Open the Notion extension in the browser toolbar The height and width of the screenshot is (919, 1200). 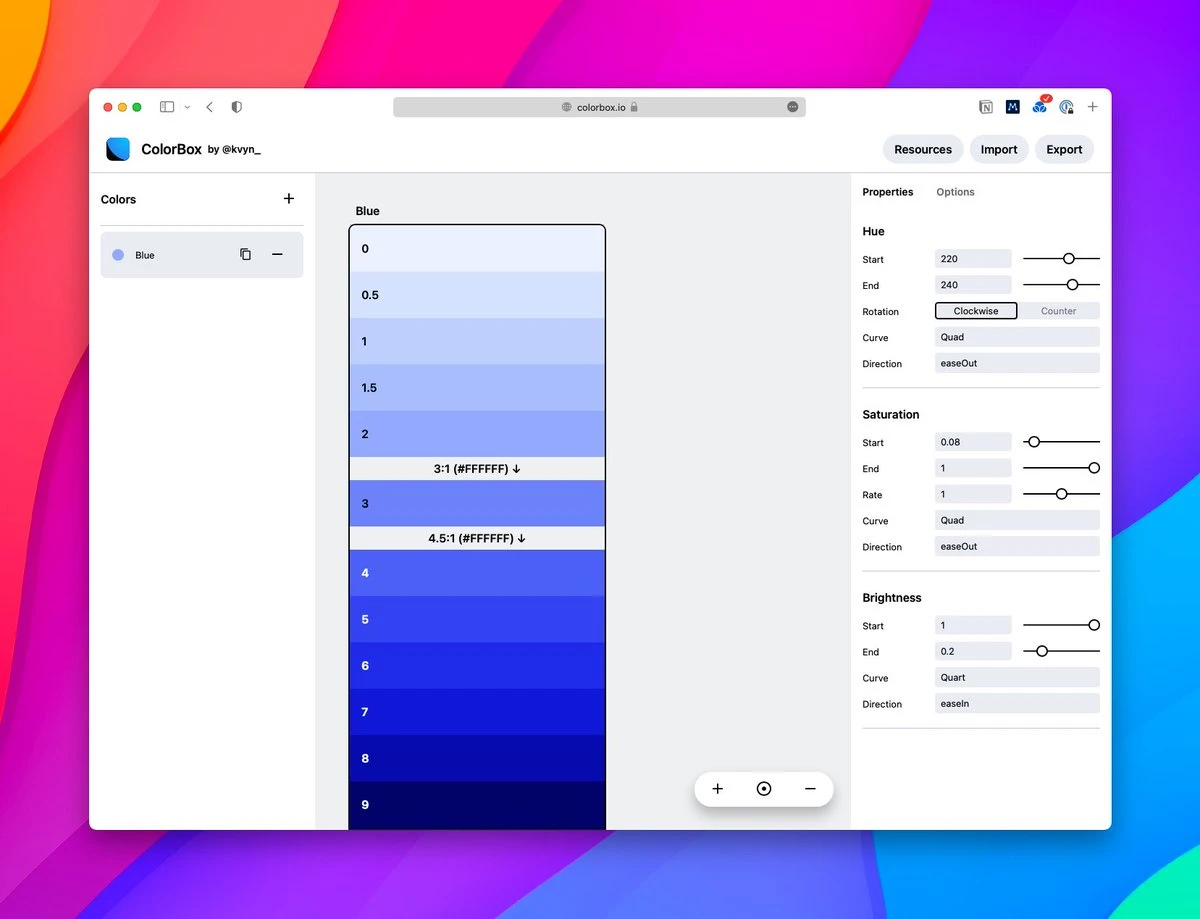pyautogui.click(x=986, y=107)
